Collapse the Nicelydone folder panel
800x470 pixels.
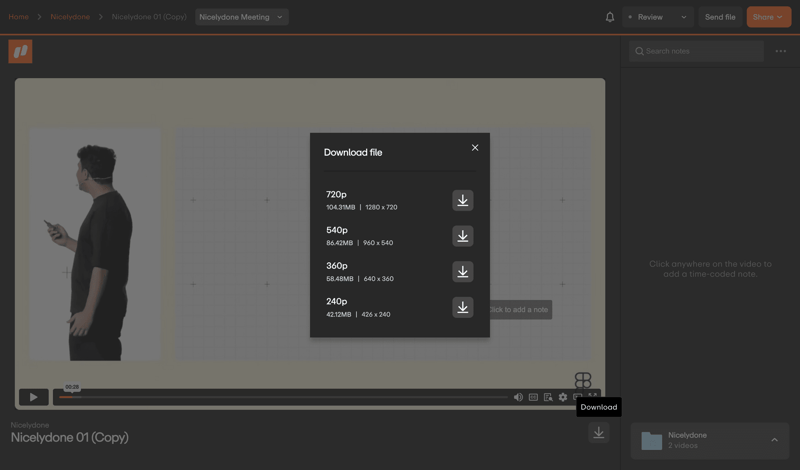774,440
